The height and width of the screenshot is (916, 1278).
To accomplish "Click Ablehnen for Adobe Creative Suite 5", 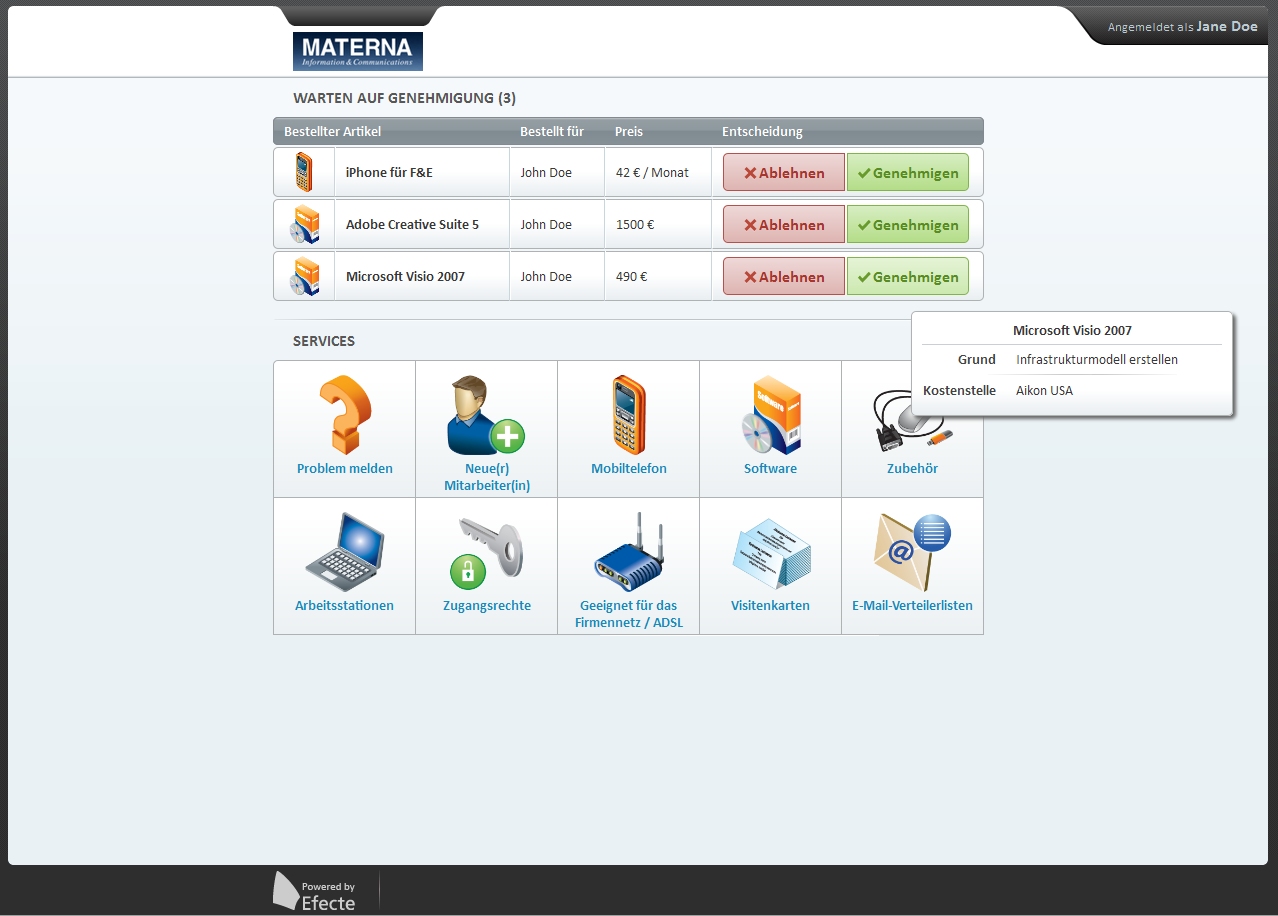I will pos(784,224).
